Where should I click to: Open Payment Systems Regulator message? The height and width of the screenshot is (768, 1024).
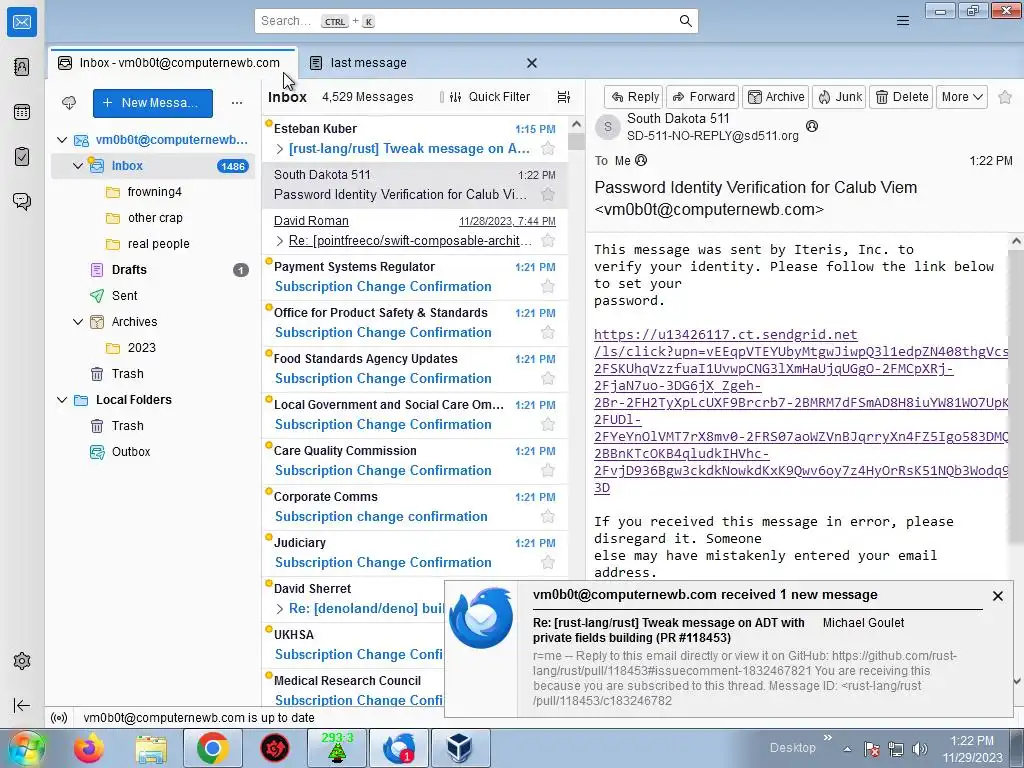(x=415, y=277)
